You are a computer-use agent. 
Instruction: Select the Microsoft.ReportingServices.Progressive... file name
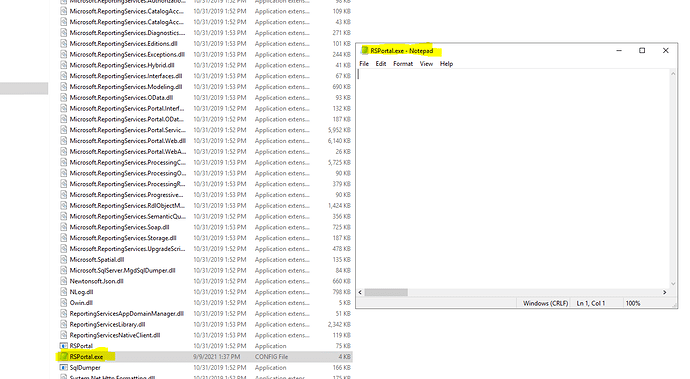pyautogui.click(x=126, y=195)
